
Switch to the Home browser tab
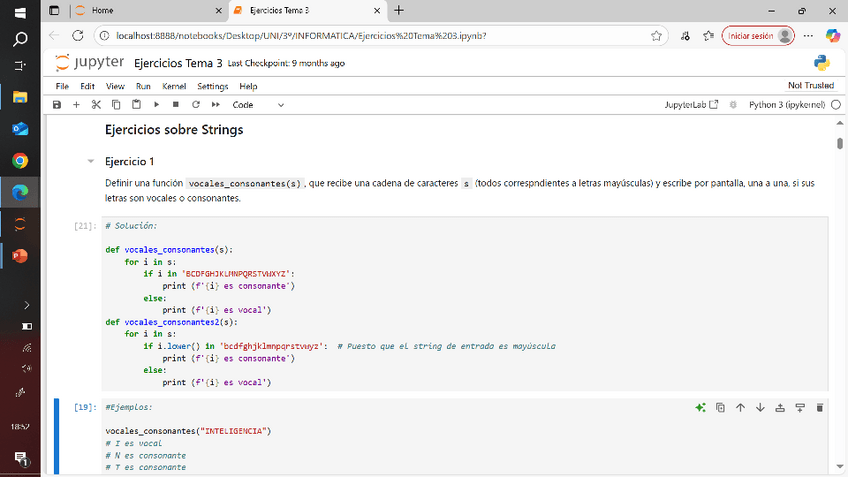click(102, 10)
